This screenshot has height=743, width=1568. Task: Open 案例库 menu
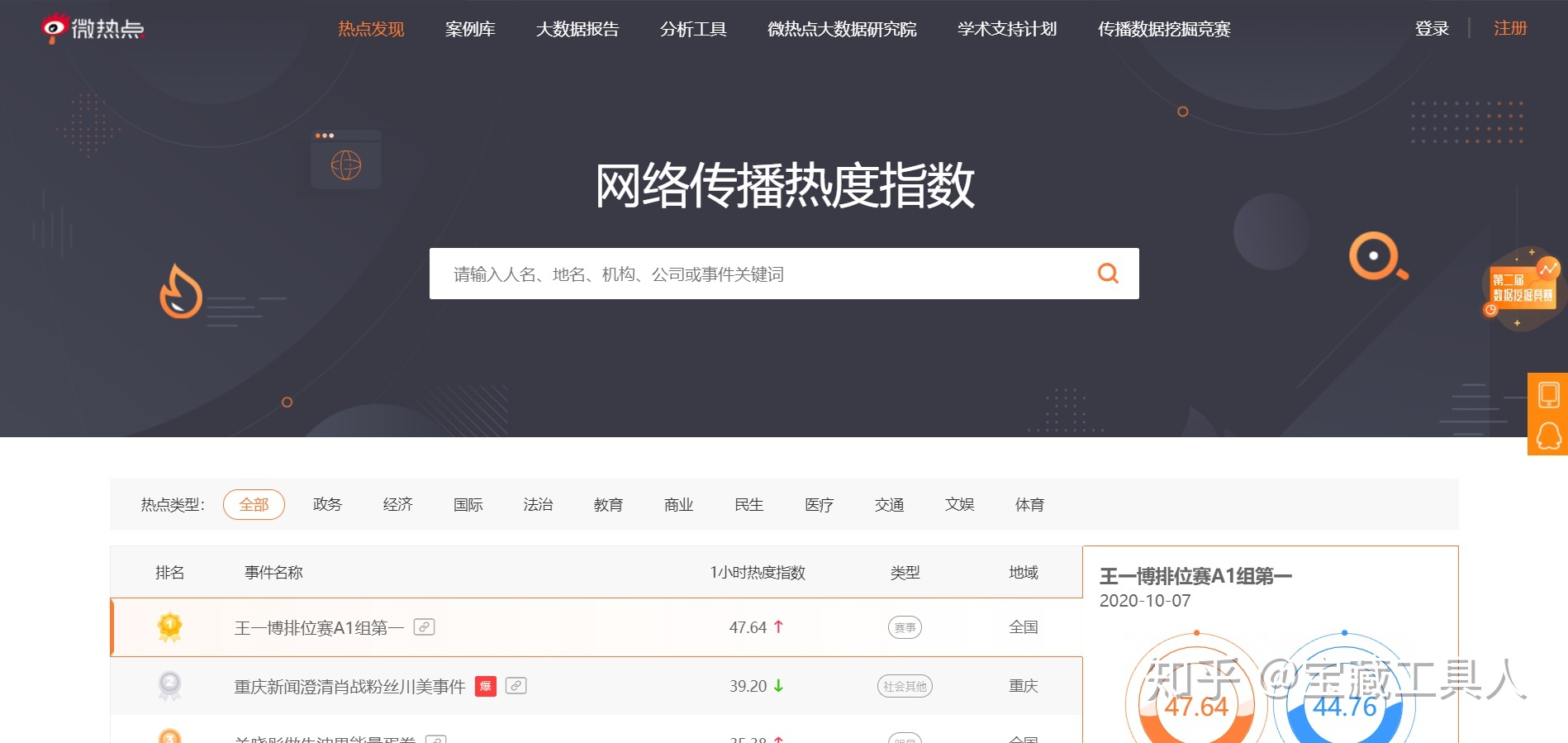coord(470,29)
